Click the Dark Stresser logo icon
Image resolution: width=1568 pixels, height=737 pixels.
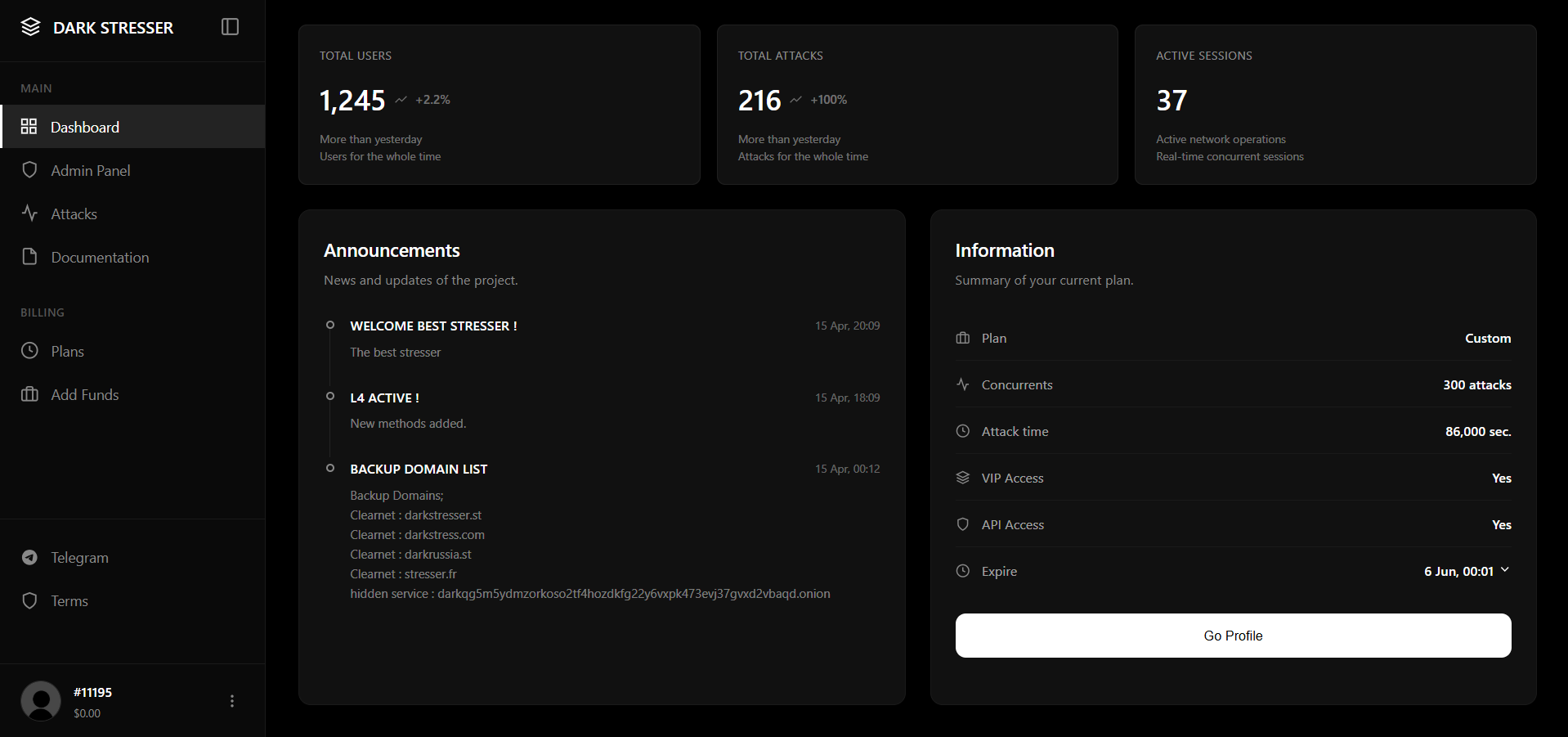click(30, 27)
